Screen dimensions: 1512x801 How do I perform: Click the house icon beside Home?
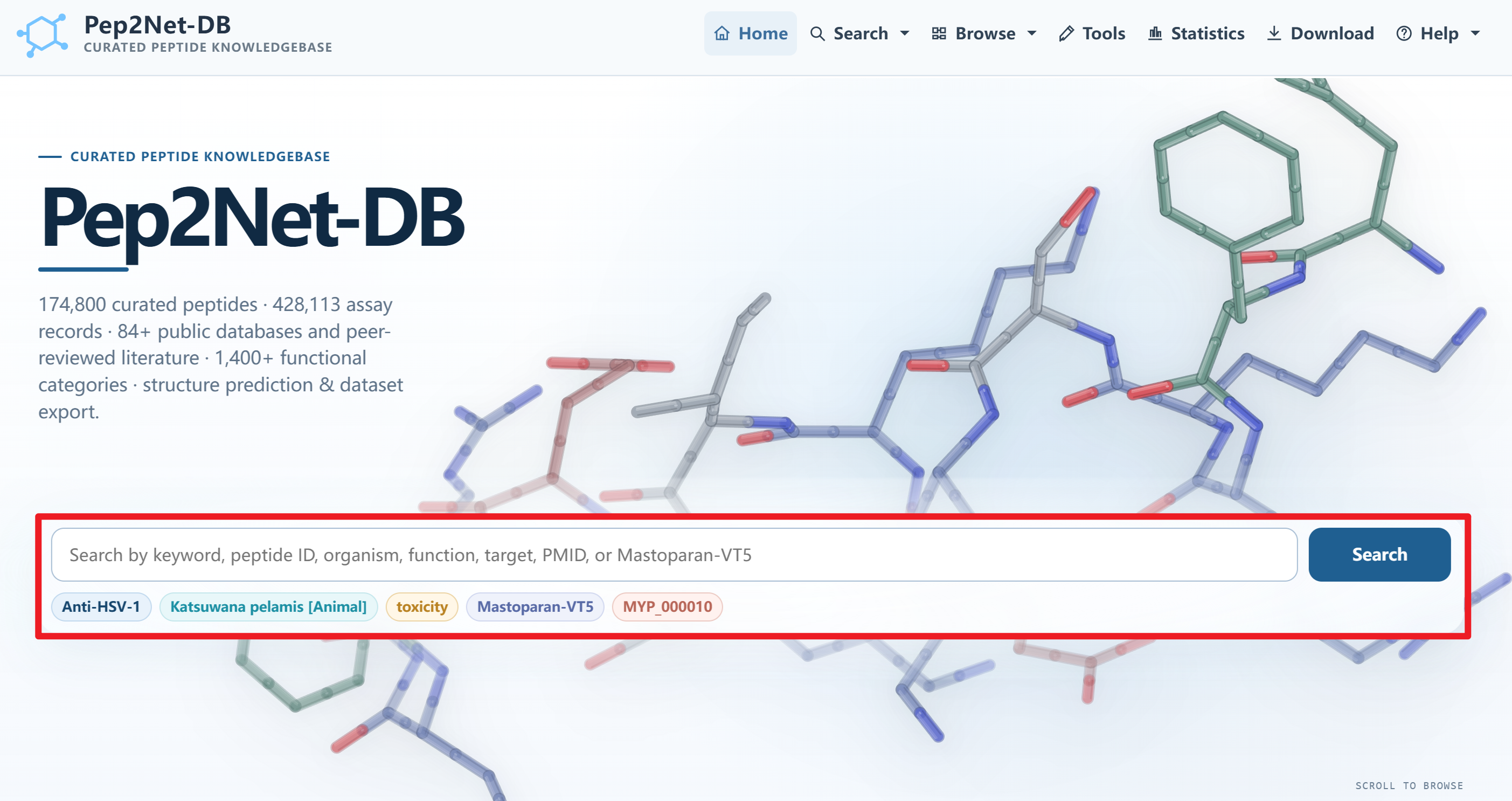(x=722, y=33)
